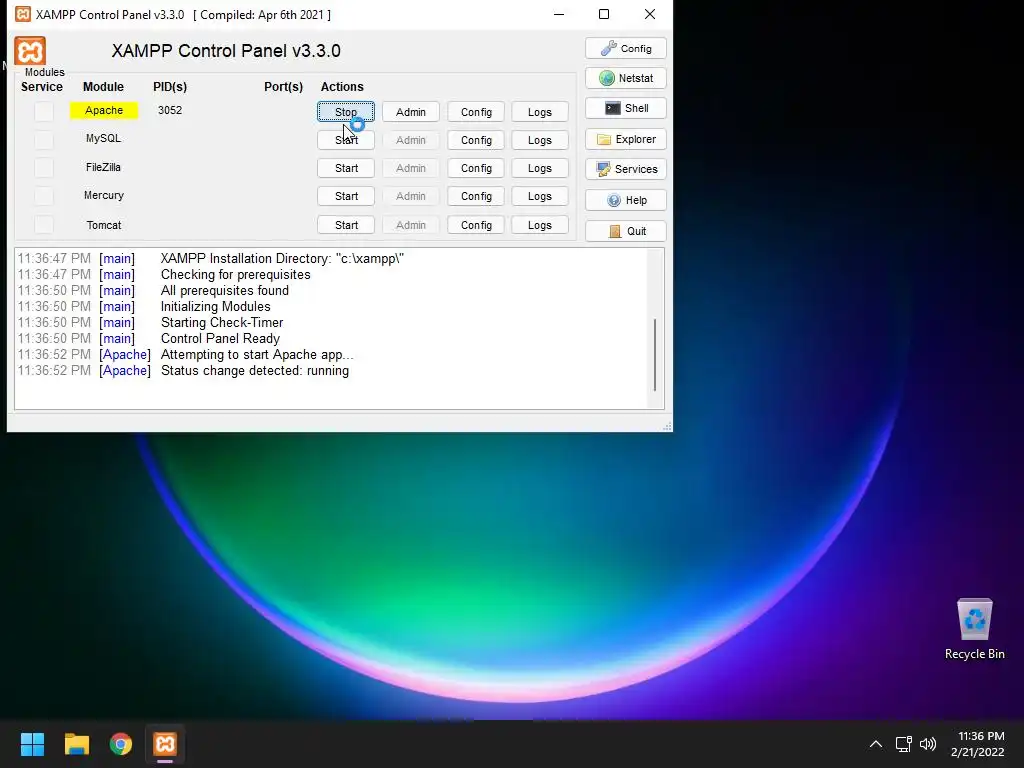
Task: Click the Mercury module label
Action: (x=104, y=195)
